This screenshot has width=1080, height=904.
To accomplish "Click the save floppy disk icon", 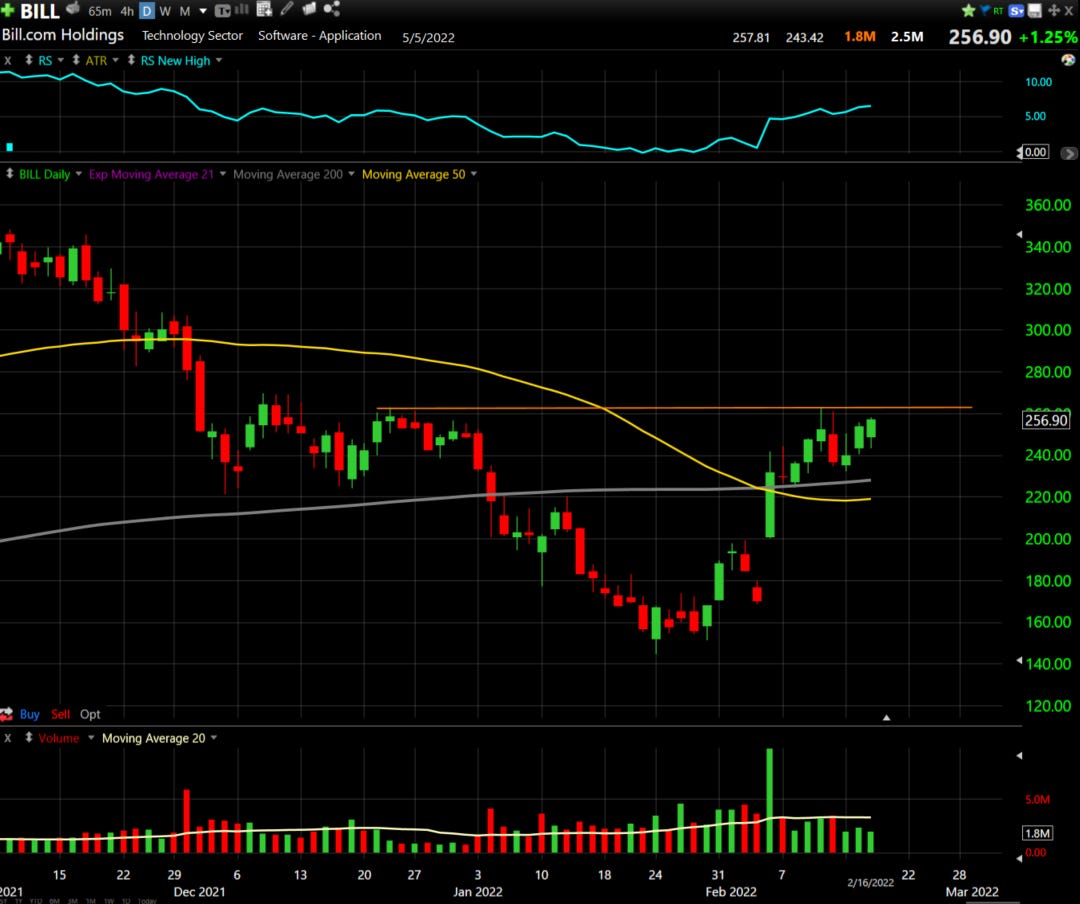I will (1035, 10).
